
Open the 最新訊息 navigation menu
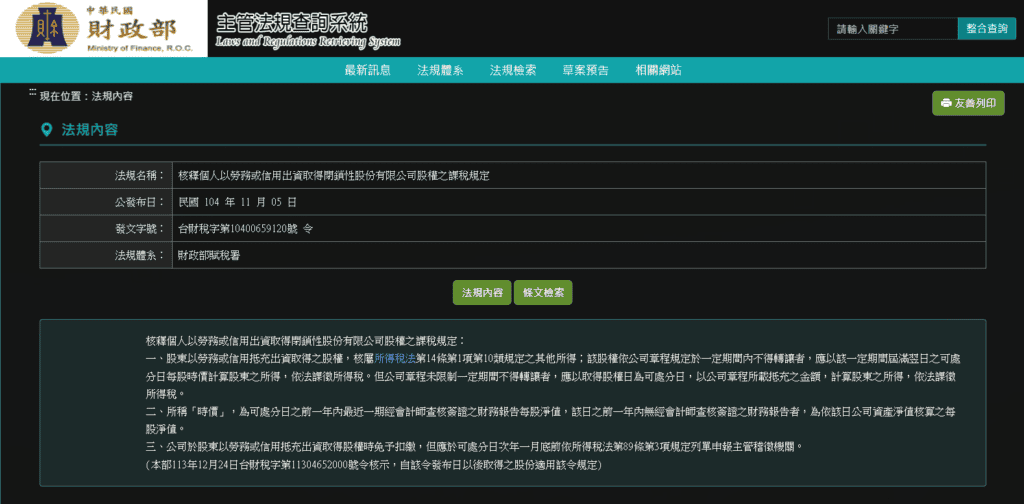click(x=367, y=70)
